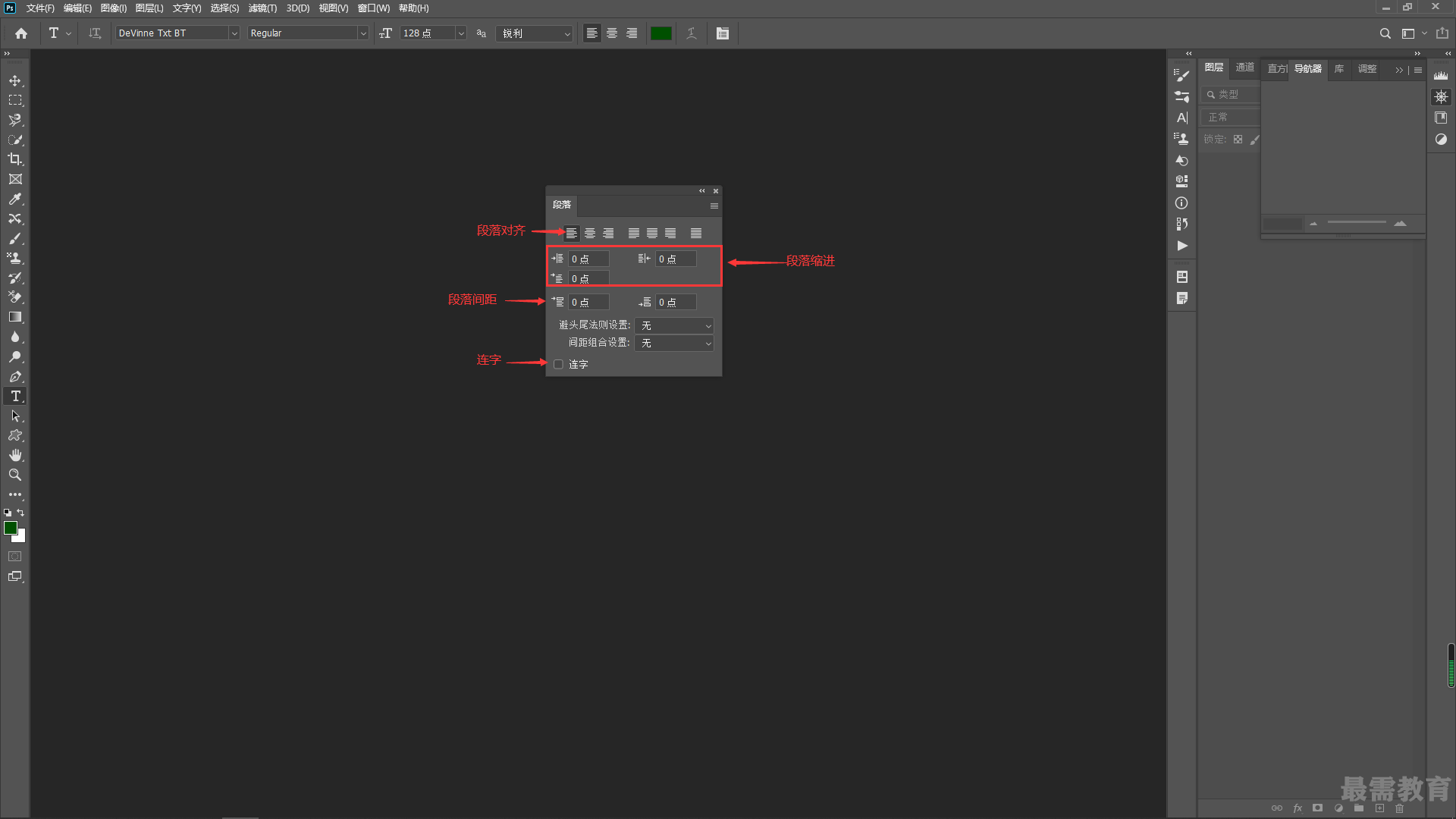Select the Hand tool
Image resolution: width=1456 pixels, height=819 pixels.
(x=15, y=455)
